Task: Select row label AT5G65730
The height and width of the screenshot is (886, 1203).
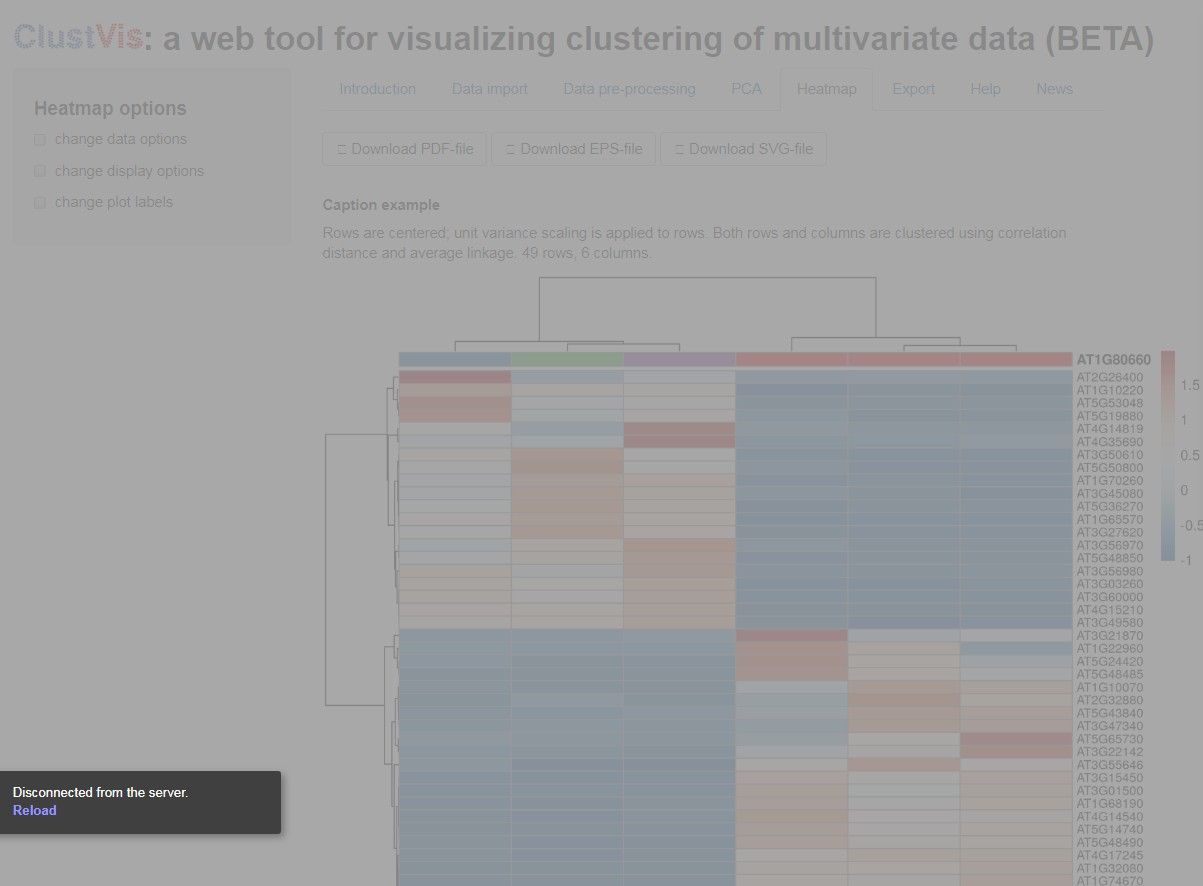Action: pyautogui.click(x=1109, y=740)
